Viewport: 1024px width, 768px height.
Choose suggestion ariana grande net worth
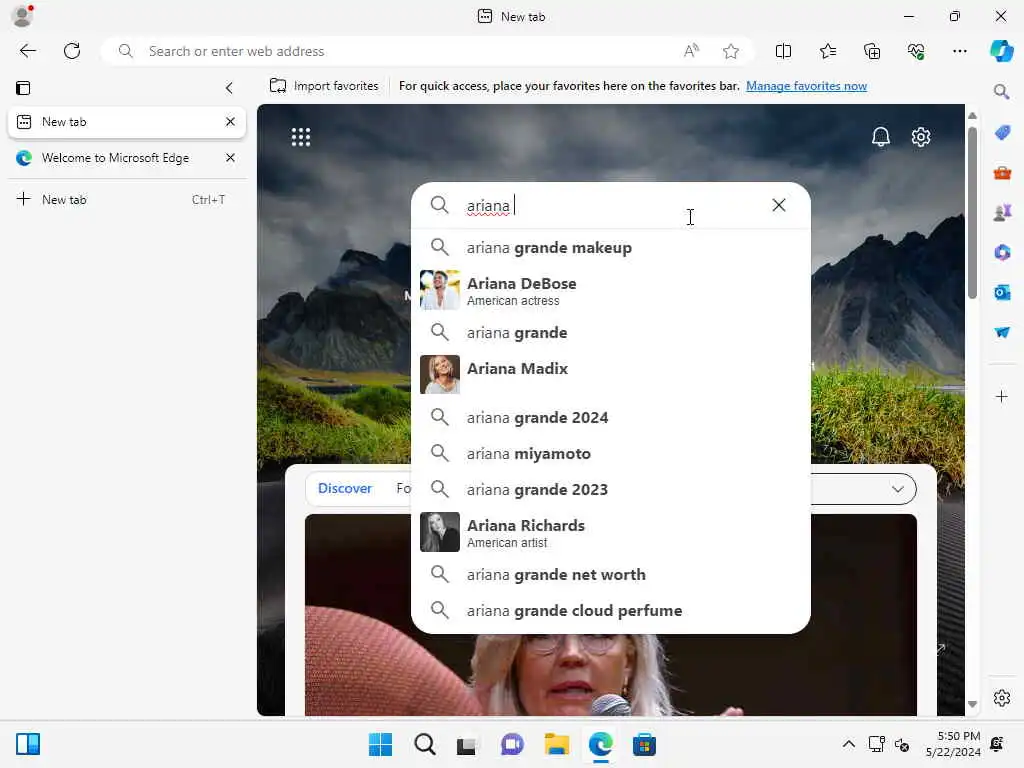pos(611,575)
